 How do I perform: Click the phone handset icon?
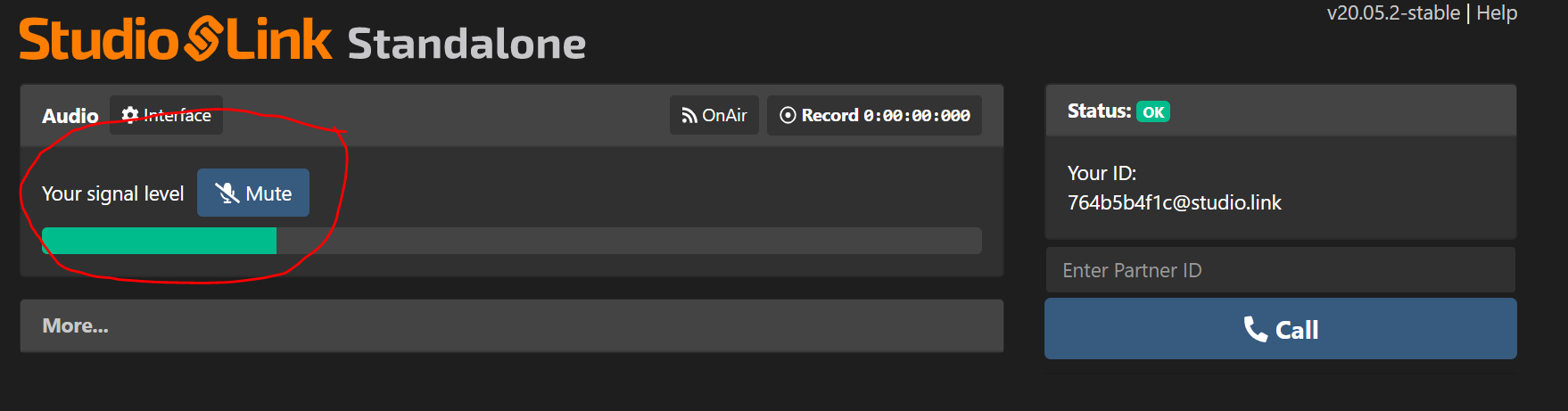pyautogui.click(x=1255, y=329)
